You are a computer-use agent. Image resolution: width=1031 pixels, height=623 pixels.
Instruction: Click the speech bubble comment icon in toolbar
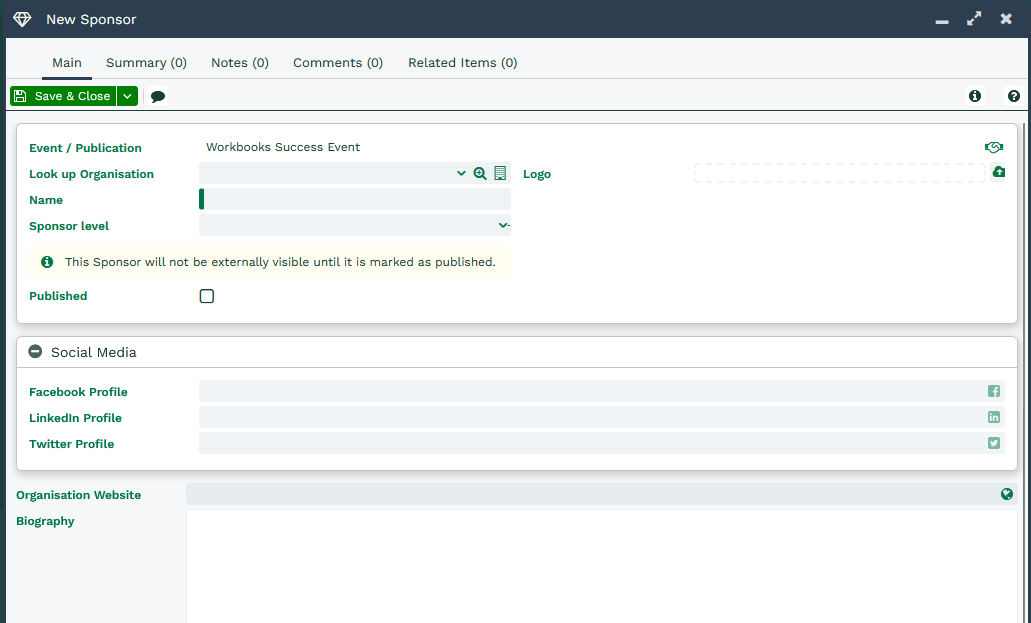click(x=158, y=97)
